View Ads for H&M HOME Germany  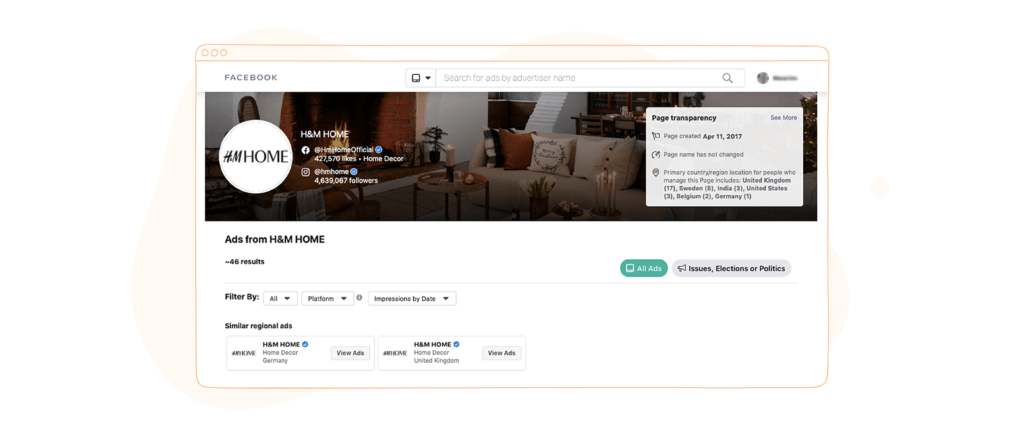pyautogui.click(x=350, y=353)
